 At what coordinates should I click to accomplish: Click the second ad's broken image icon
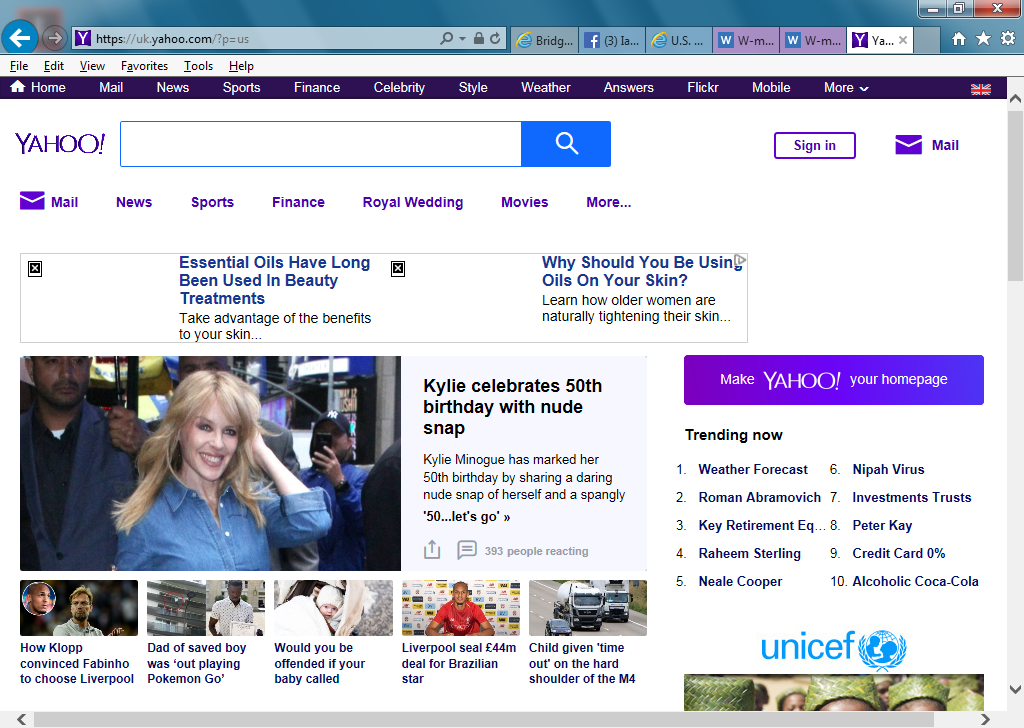pos(398,268)
